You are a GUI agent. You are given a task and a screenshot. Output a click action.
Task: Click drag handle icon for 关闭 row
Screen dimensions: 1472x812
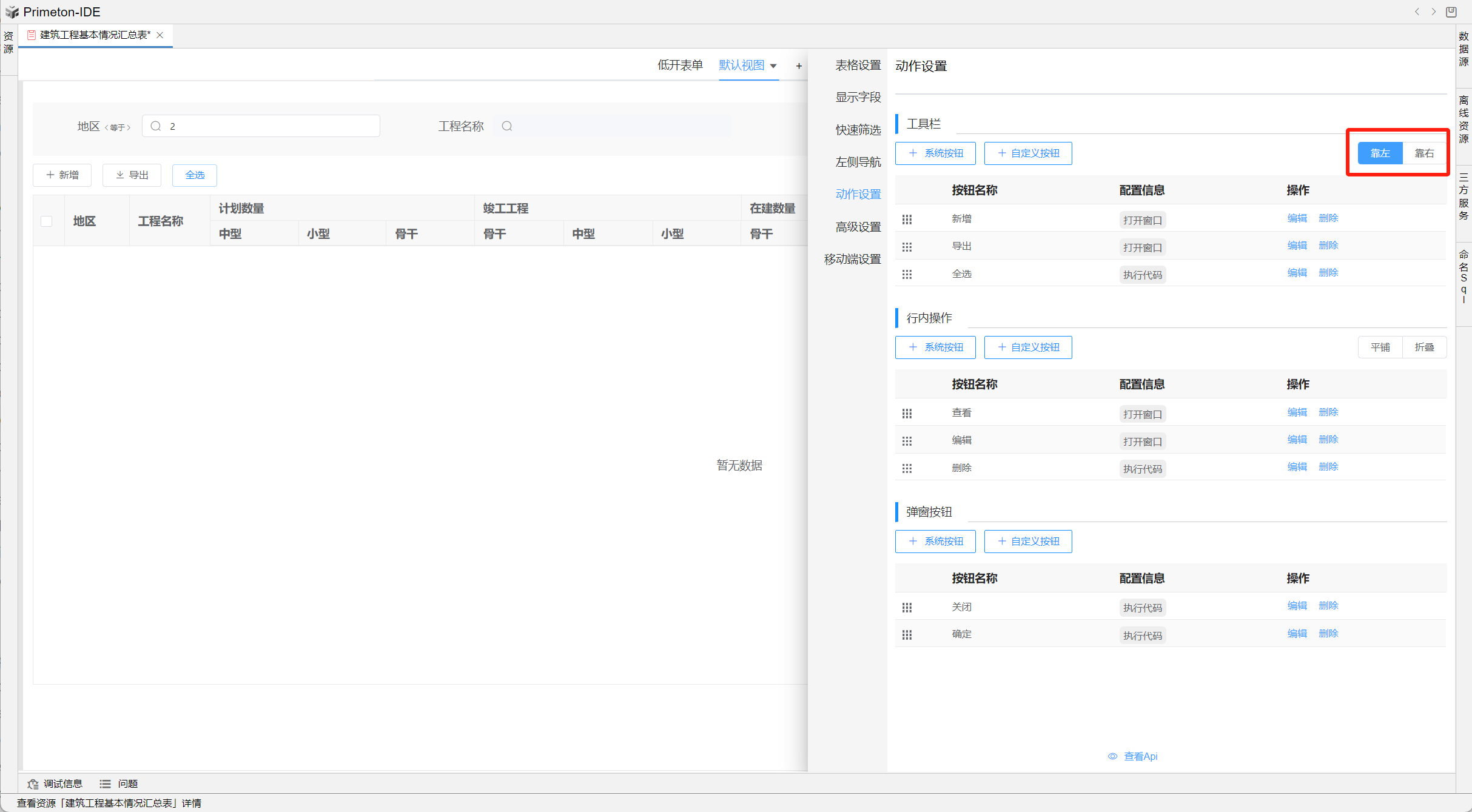coord(907,607)
